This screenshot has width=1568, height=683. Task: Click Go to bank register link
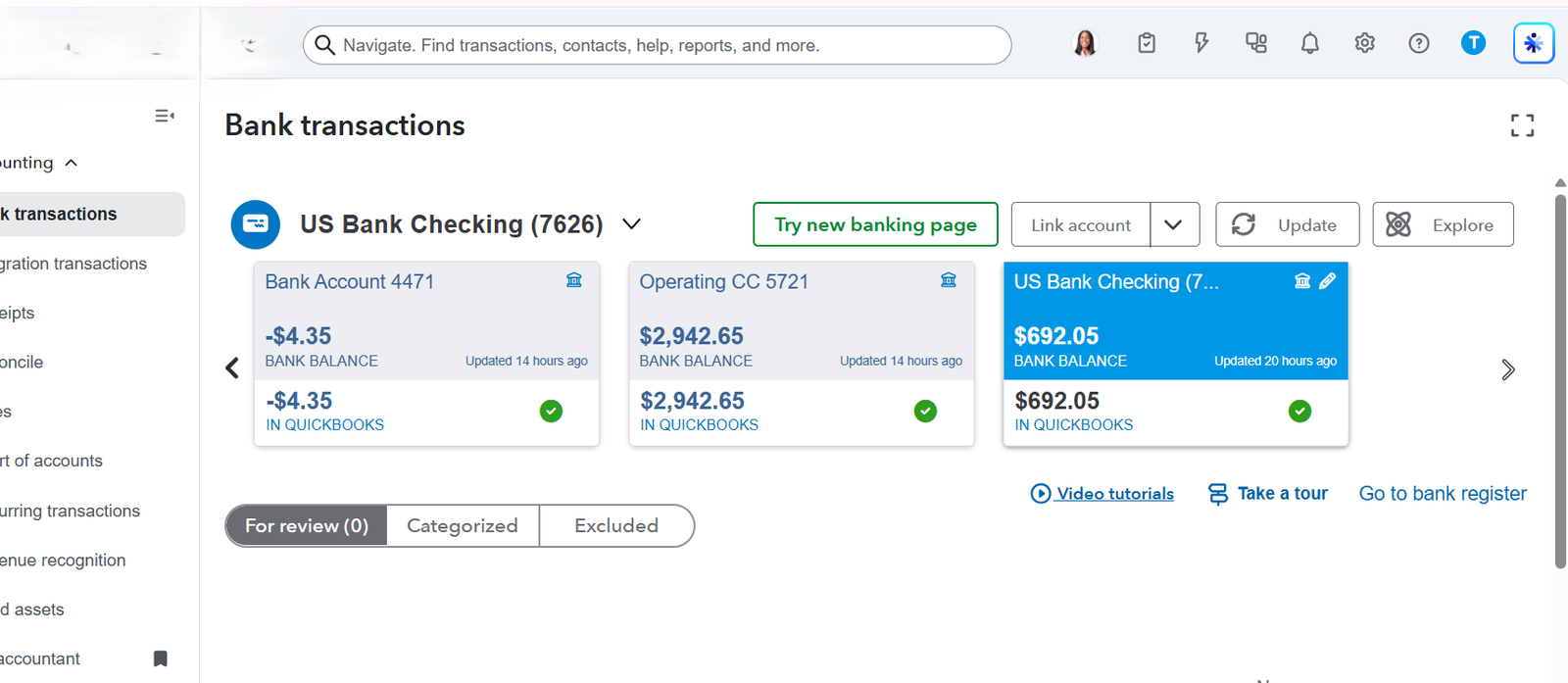coord(1443,493)
